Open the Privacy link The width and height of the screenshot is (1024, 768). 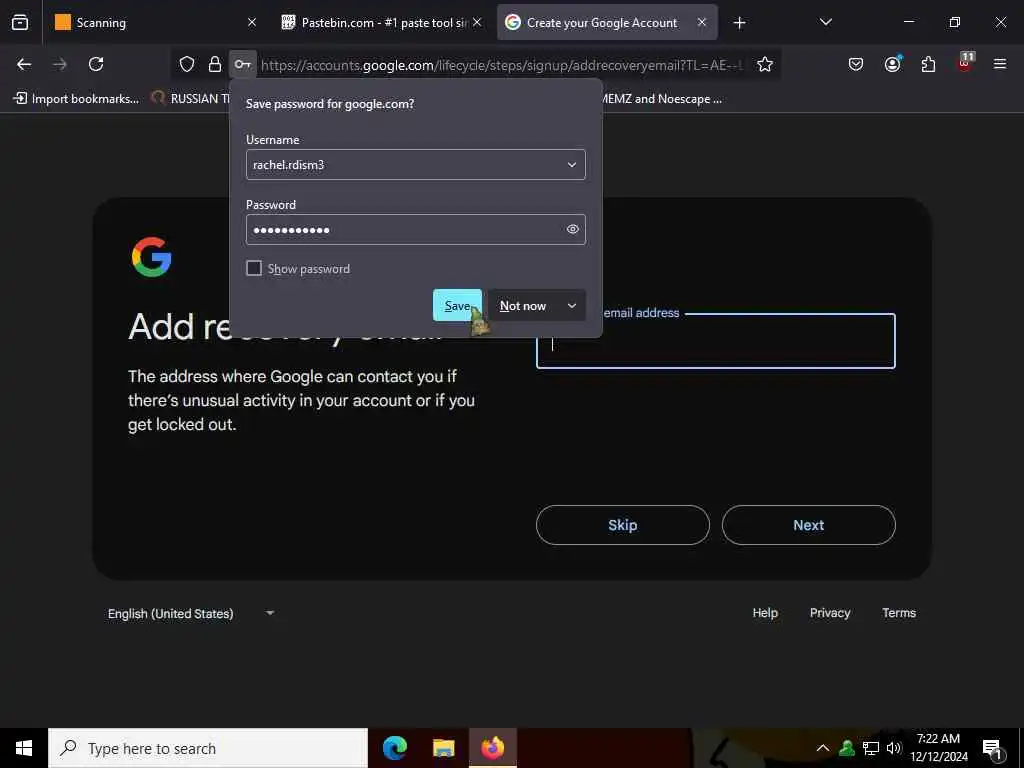(830, 613)
